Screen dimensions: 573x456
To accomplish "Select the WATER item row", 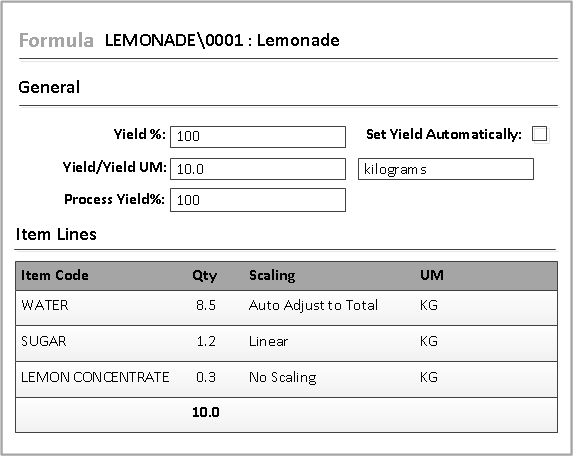I will (286, 308).
